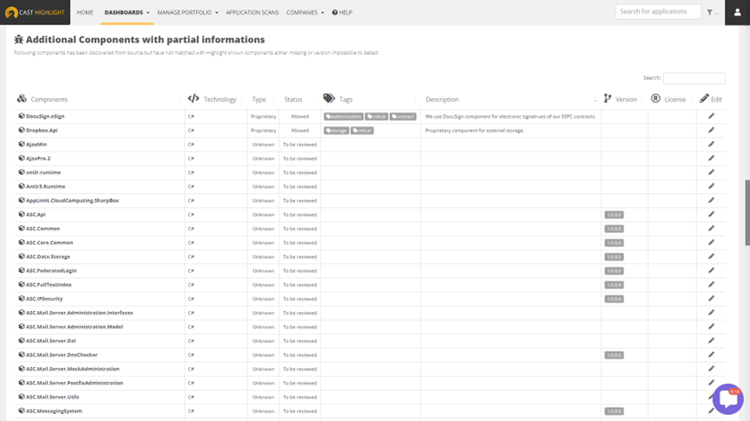
Task: Open the Companies dropdown
Action: click(305, 13)
